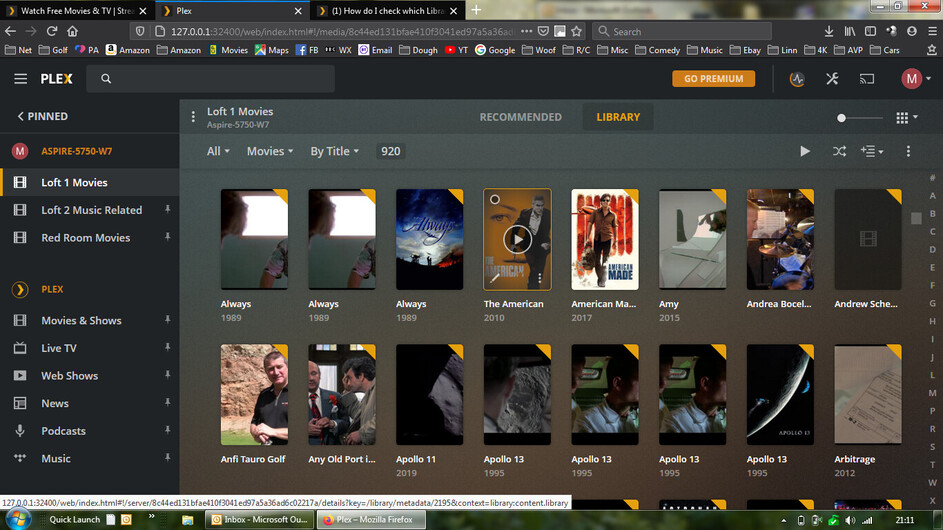Tick The American selection circle
The image size is (943, 530).
coord(494,199)
